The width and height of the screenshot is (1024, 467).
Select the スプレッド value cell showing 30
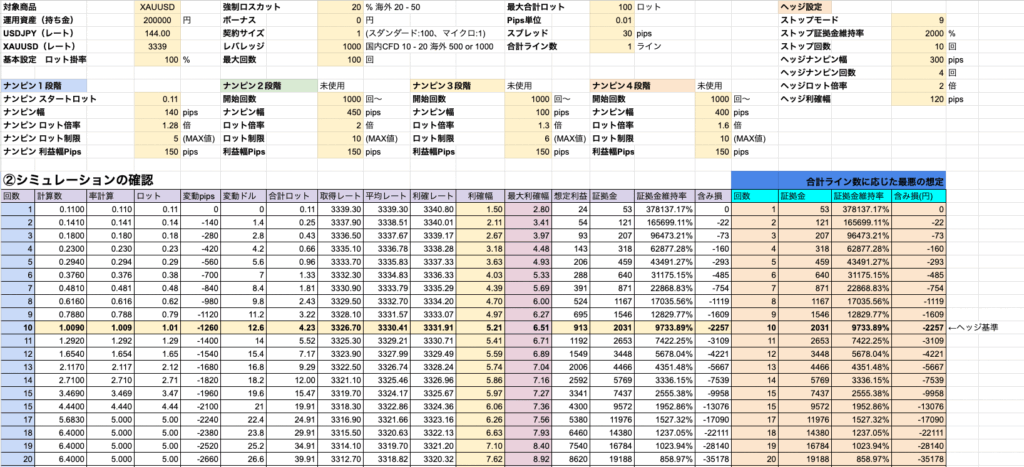tap(612, 33)
